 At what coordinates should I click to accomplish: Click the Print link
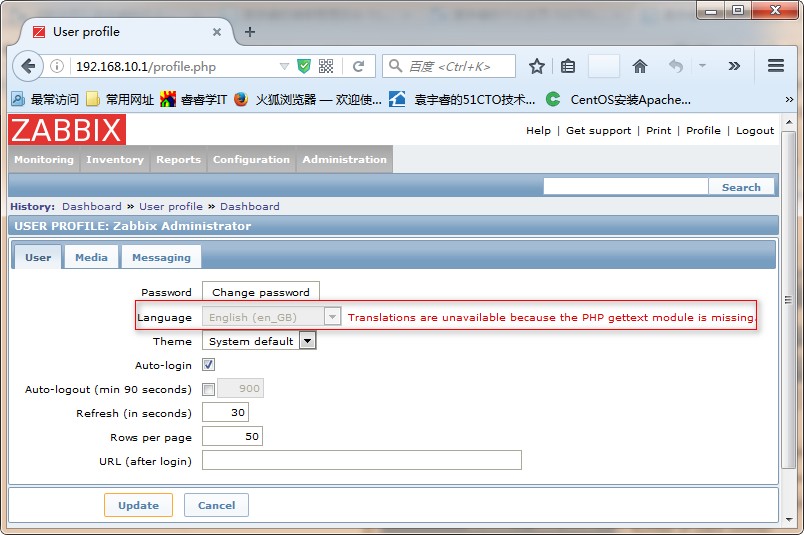[x=658, y=130]
